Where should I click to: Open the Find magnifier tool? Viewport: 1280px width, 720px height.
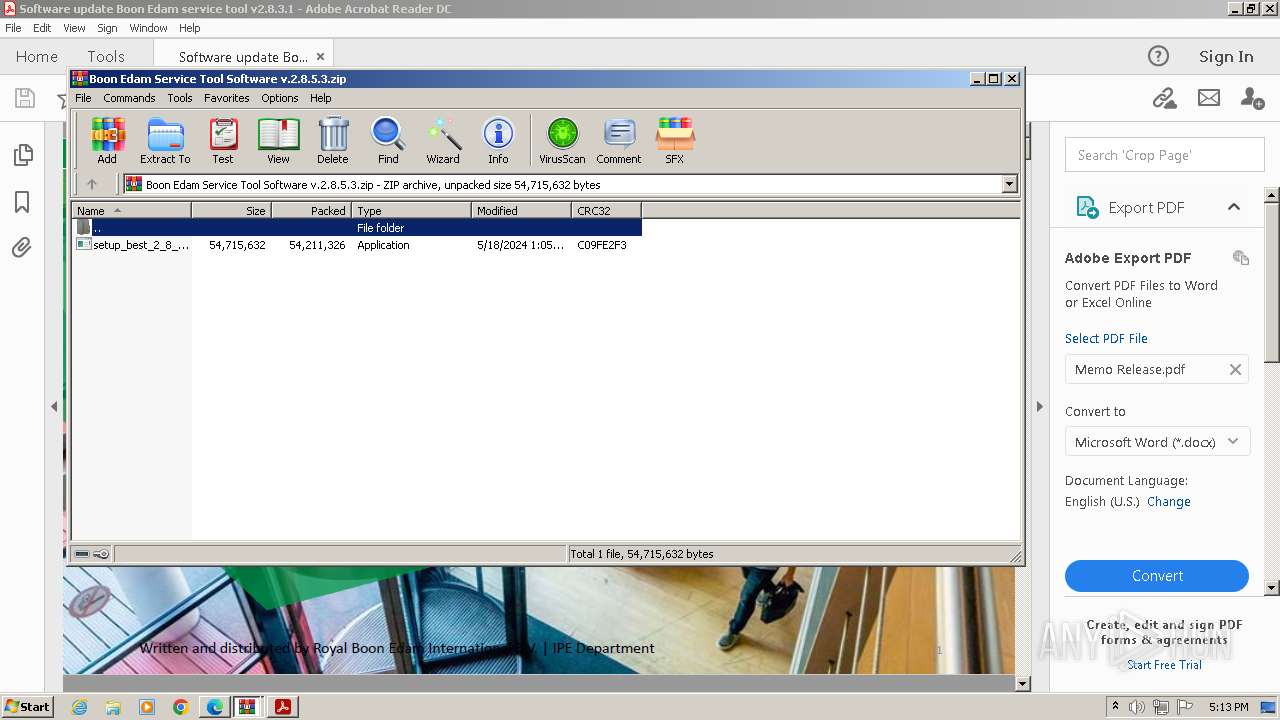[x=388, y=140]
